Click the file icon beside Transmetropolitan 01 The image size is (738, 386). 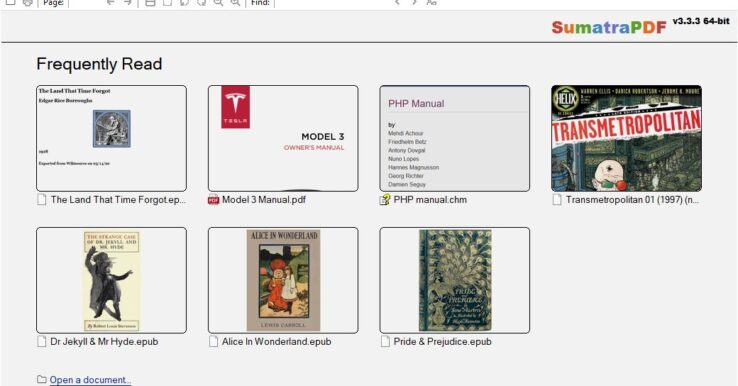click(x=557, y=200)
